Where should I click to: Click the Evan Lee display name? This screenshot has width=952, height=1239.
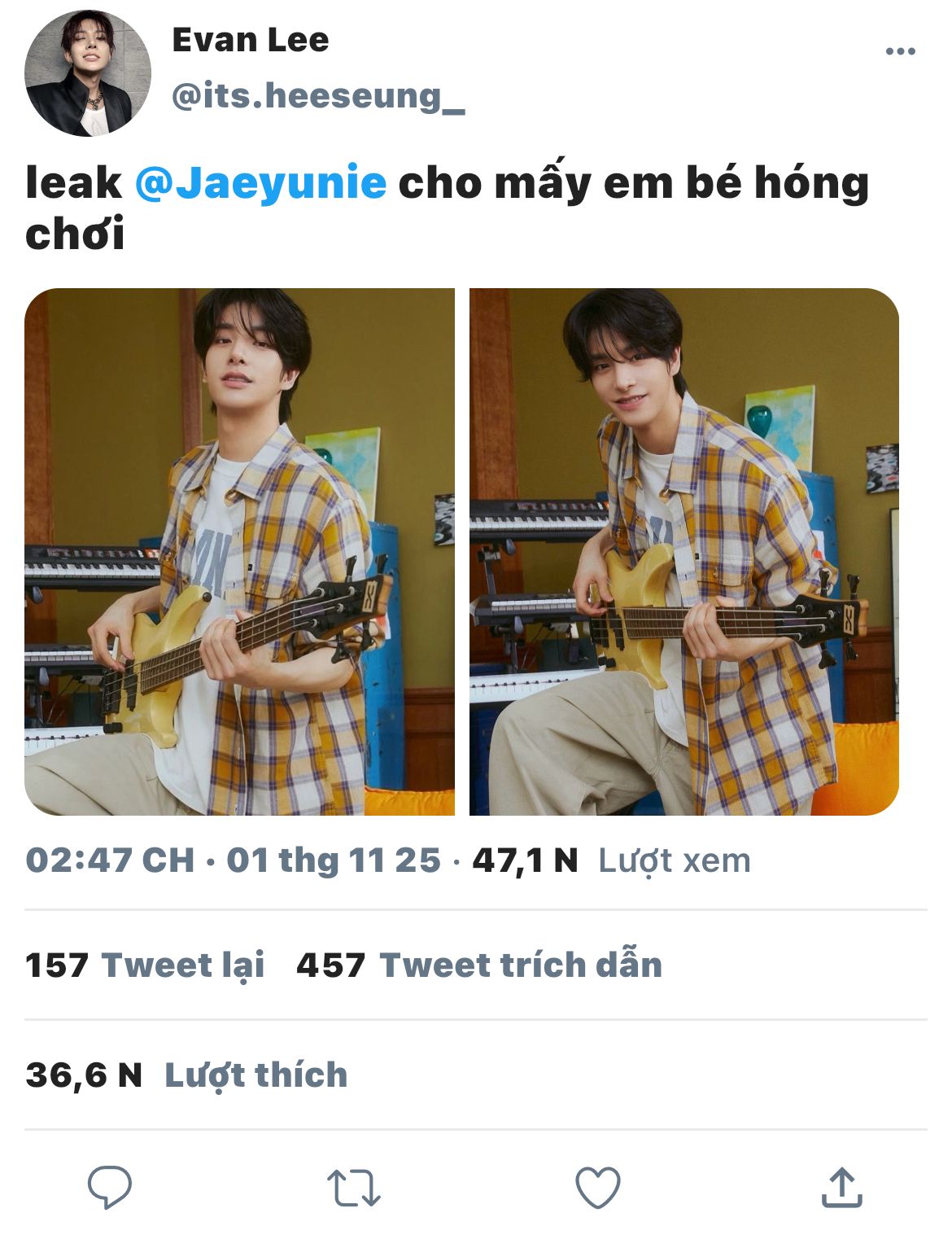point(251,39)
